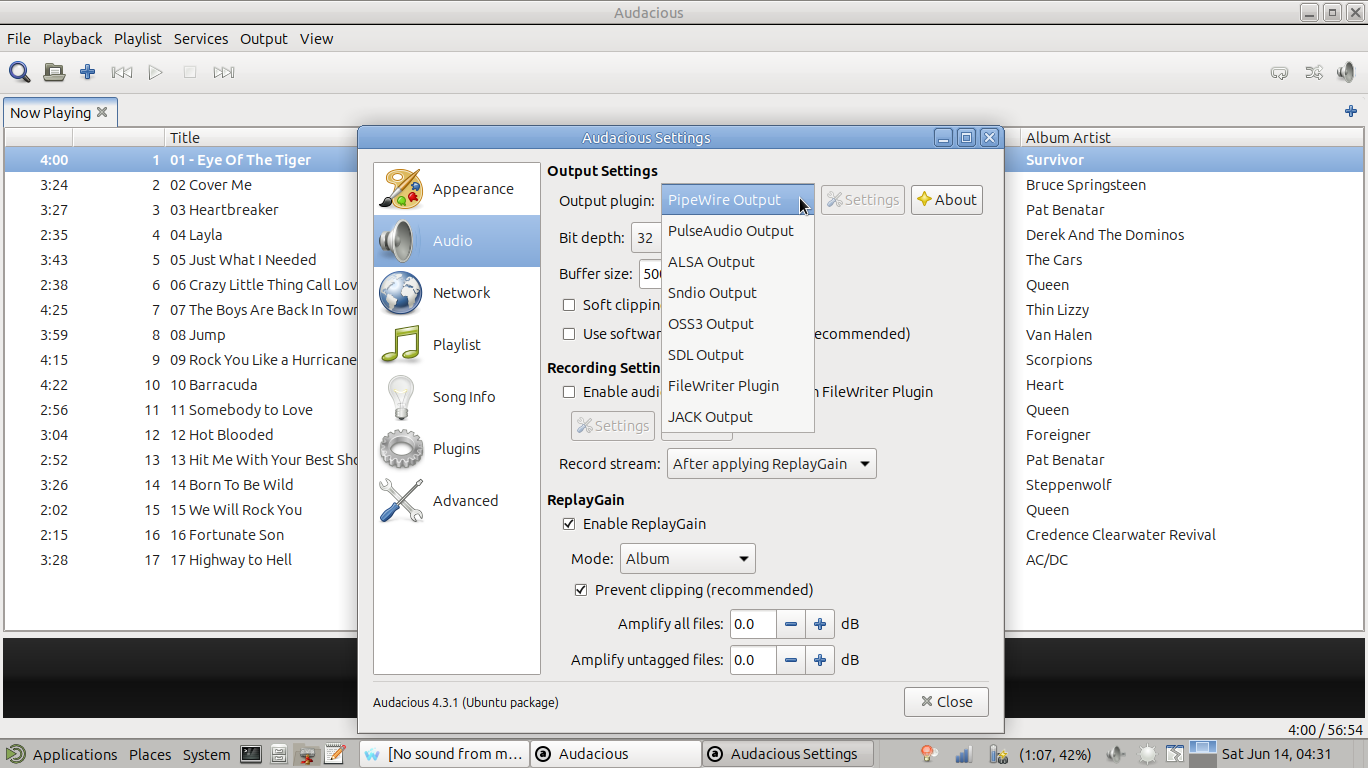Screen dimensions: 1368x768
Task: Choose ALSA Output from the list
Action: [x=738, y=262]
